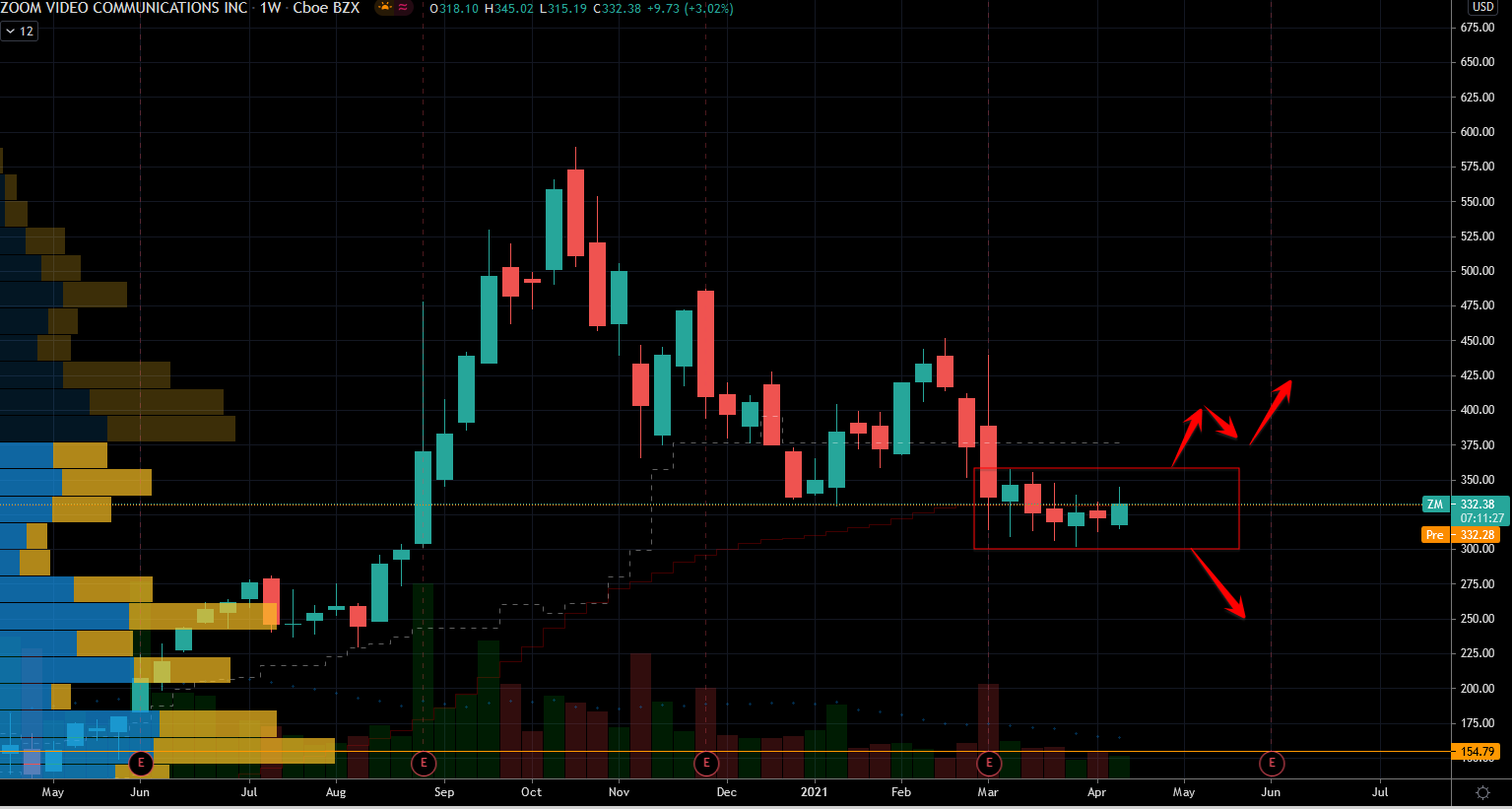Click the pink delayed-data wave icon

(404, 8)
